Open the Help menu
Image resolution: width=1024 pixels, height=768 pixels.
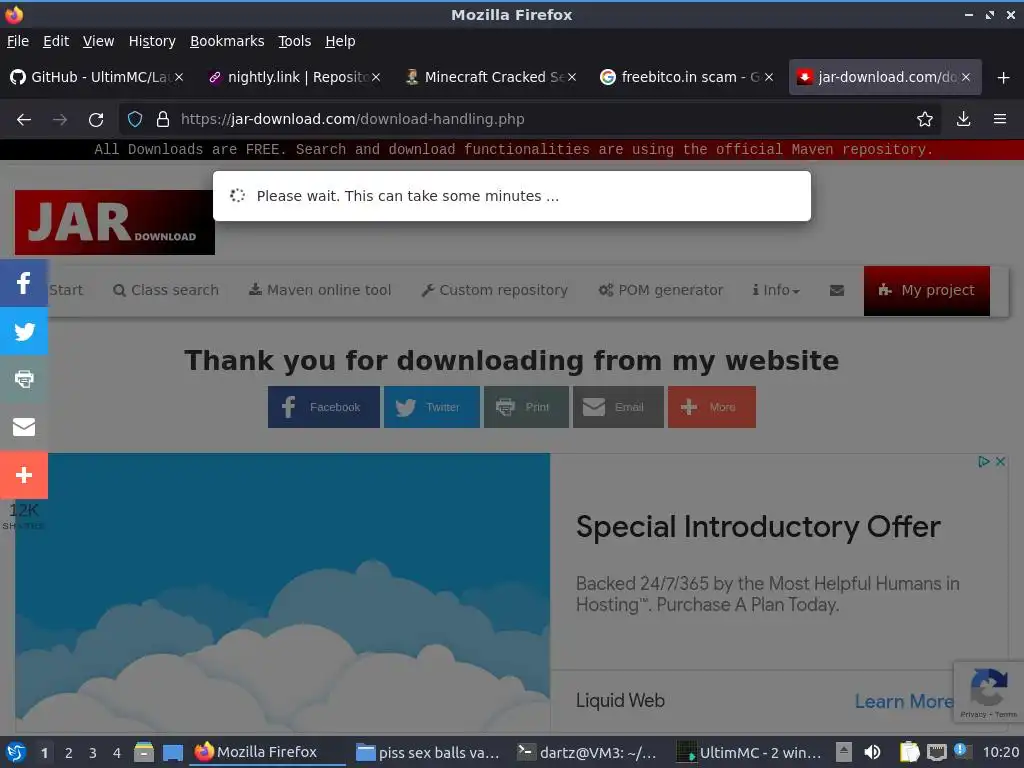coord(340,41)
